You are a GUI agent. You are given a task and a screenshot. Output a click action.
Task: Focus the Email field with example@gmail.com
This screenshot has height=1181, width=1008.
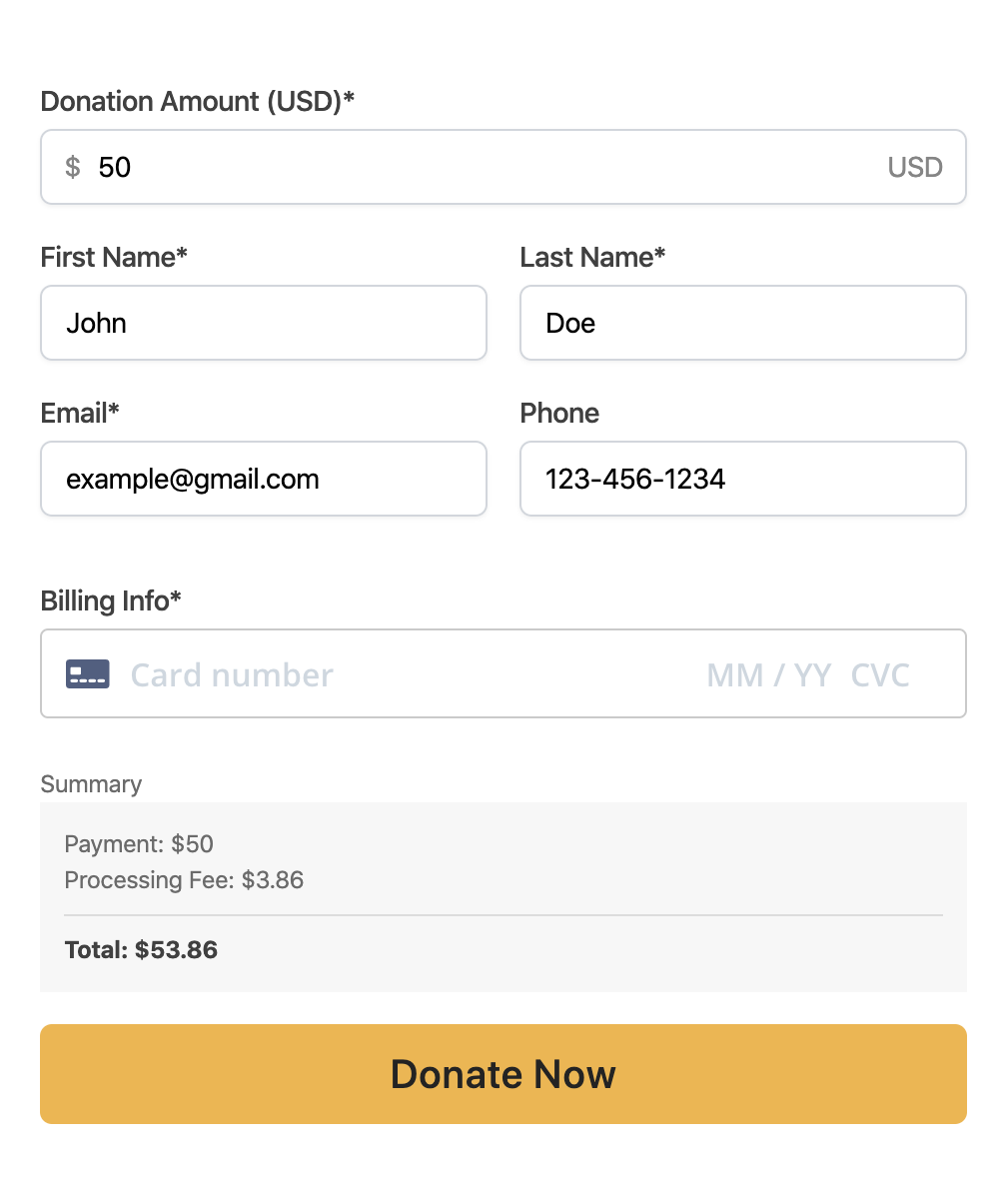click(x=264, y=479)
